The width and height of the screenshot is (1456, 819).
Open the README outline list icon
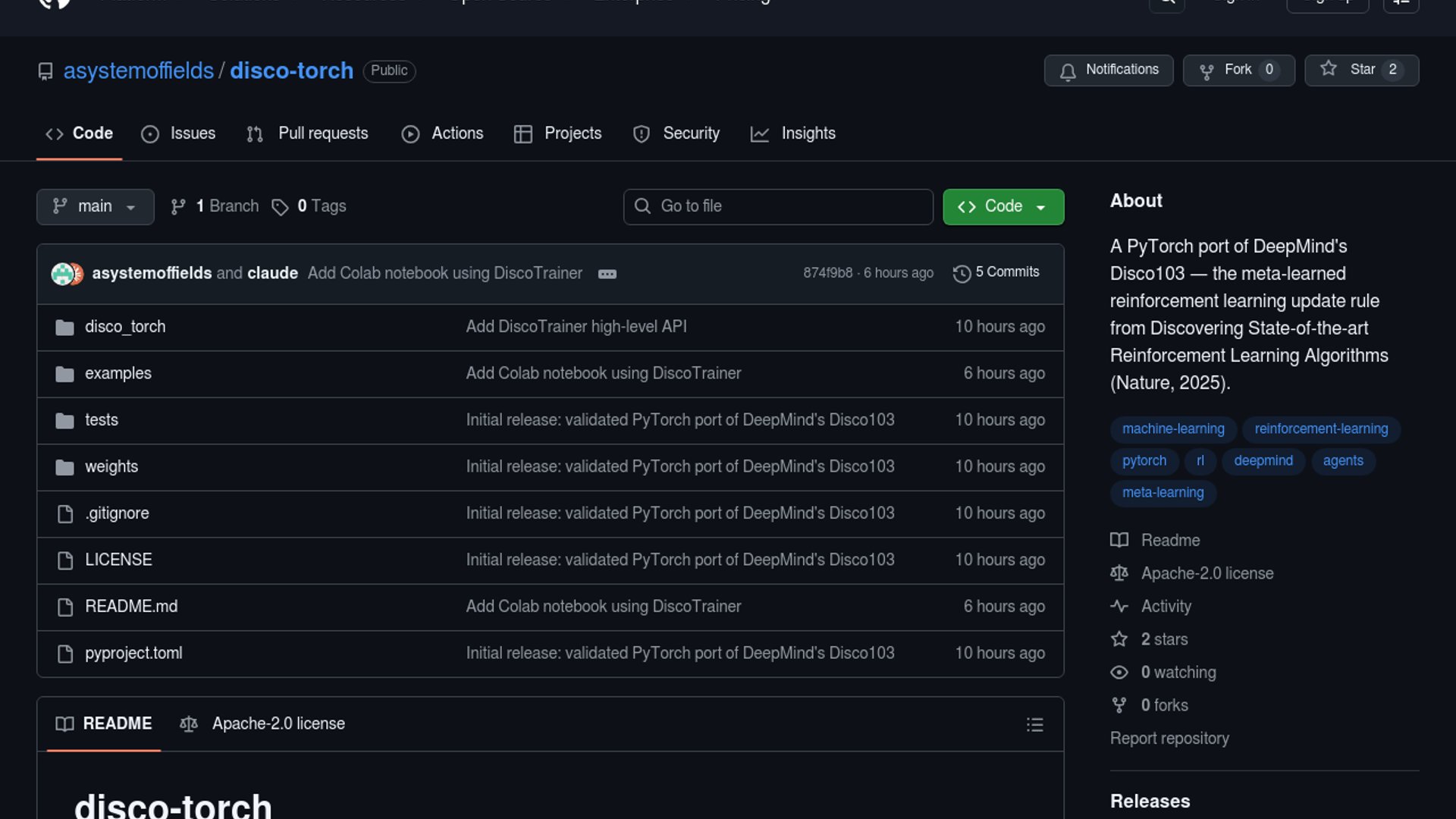tap(1034, 724)
